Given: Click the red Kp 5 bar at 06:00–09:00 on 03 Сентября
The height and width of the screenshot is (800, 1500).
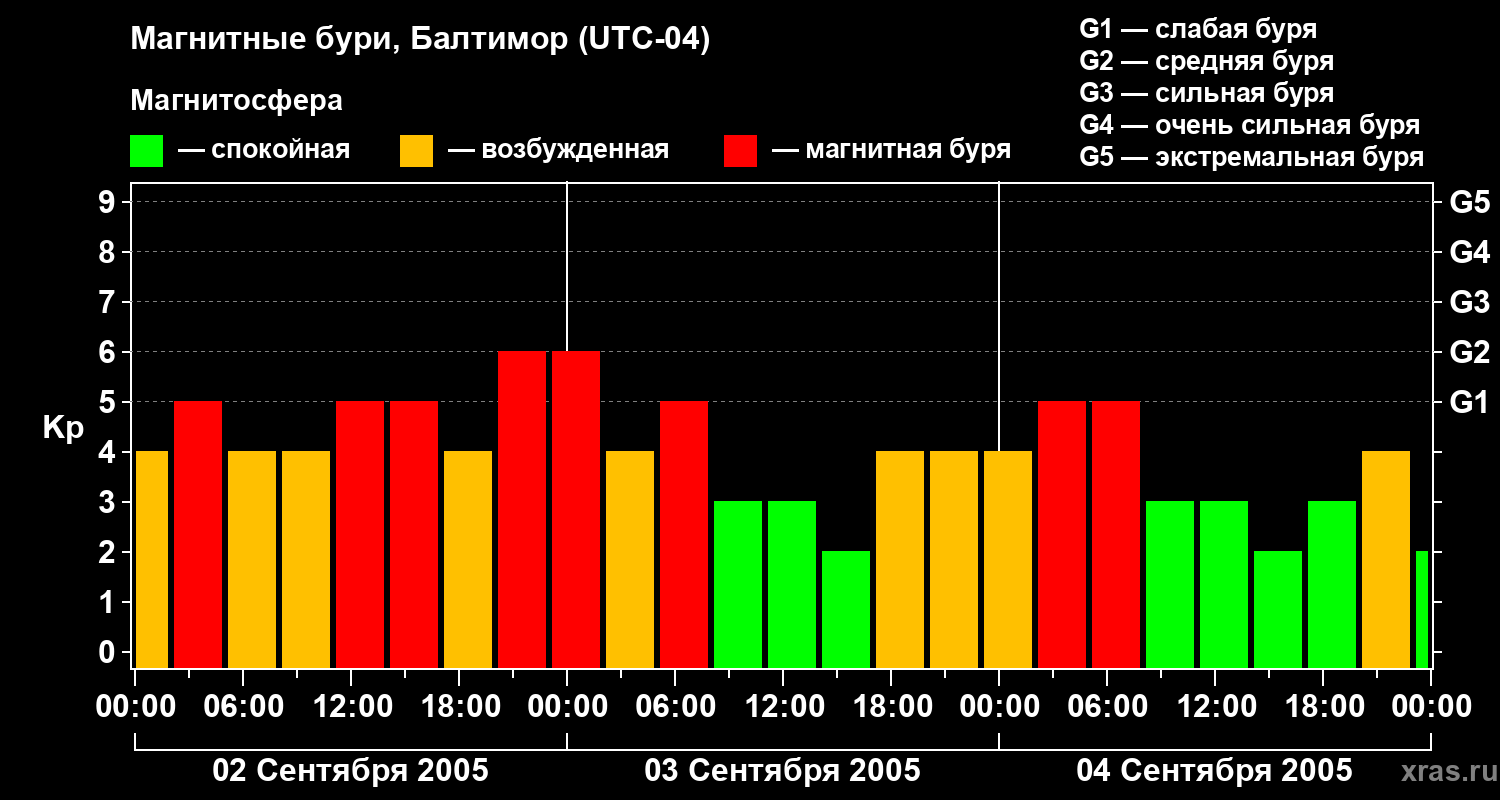Looking at the screenshot, I should (x=684, y=534).
